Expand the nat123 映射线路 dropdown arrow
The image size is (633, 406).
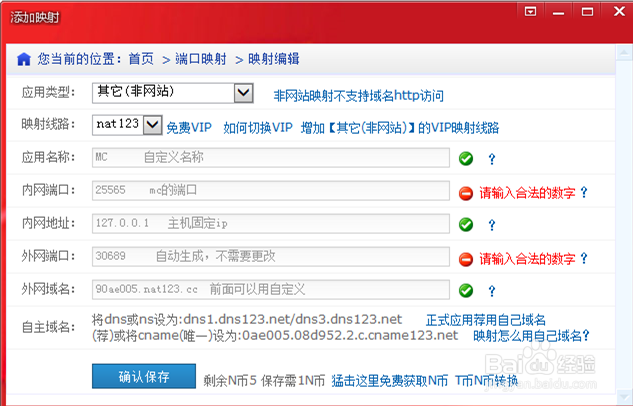point(153,125)
